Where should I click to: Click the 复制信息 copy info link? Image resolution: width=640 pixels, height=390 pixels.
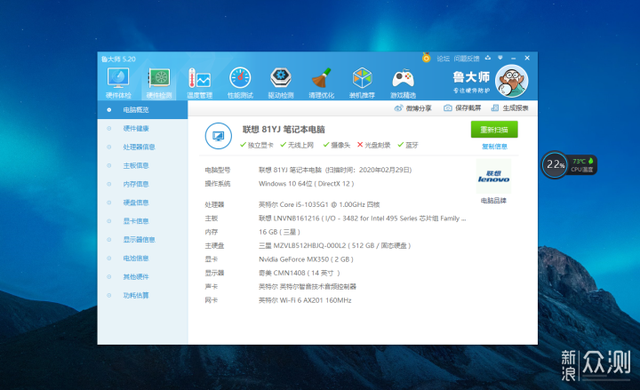tap(494, 146)
